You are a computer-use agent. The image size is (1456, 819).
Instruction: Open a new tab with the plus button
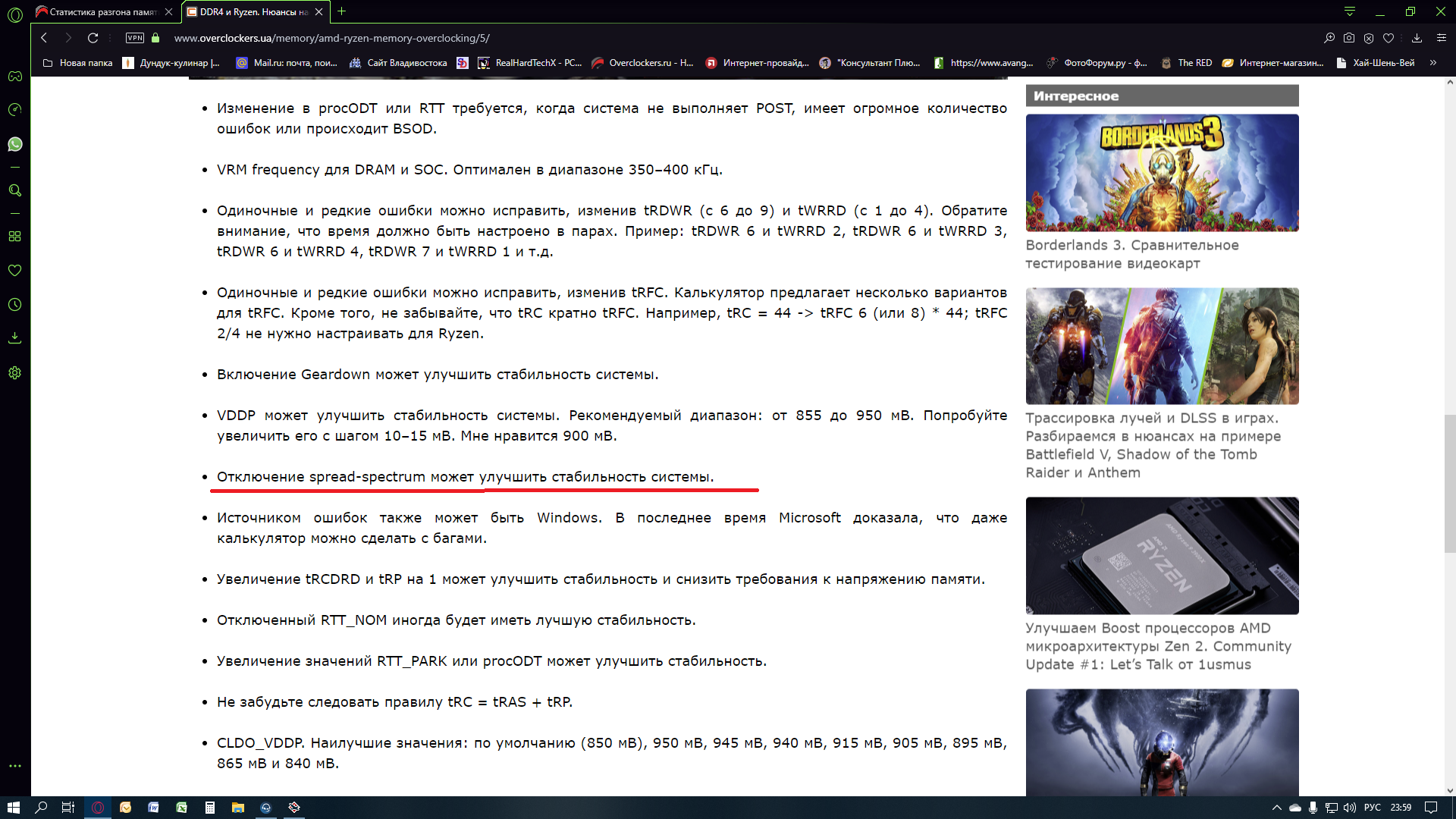point(341,11)
